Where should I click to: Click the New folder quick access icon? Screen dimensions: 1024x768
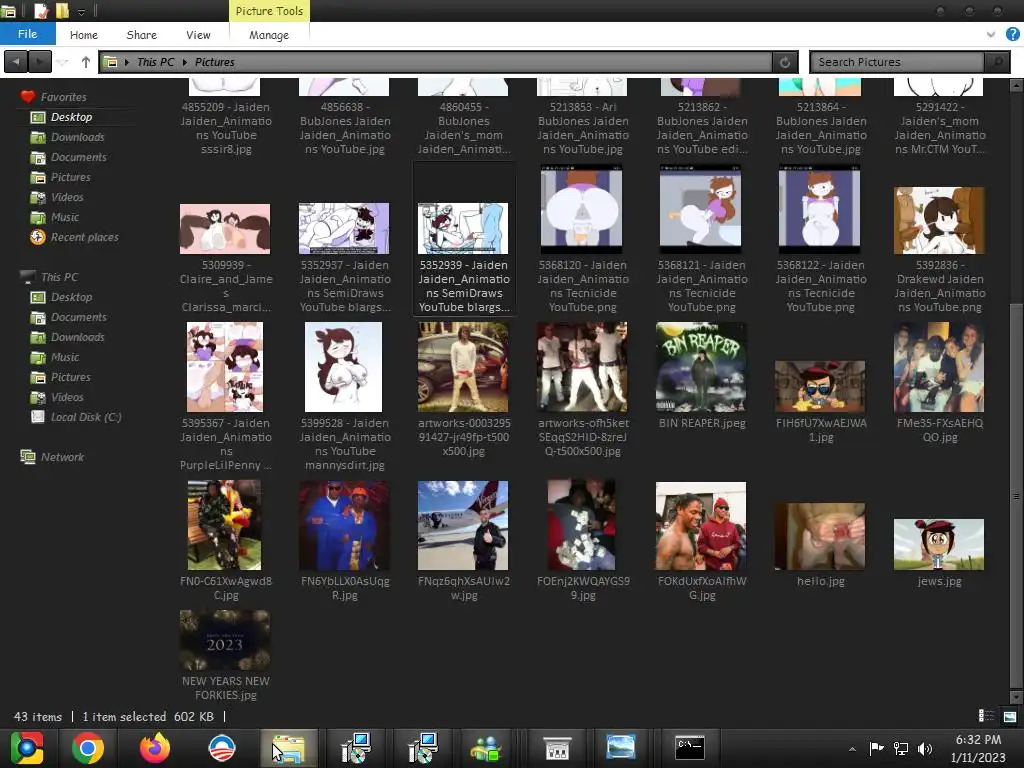pos(62,11)
